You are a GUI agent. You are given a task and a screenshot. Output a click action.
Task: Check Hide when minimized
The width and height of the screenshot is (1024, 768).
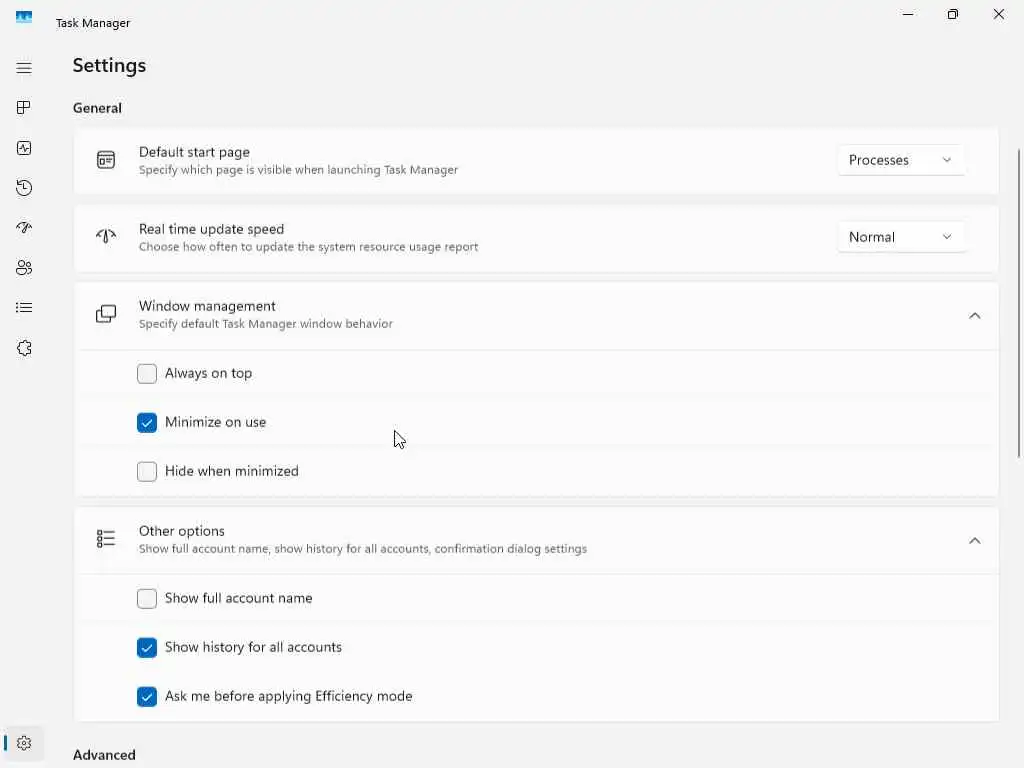147,471
